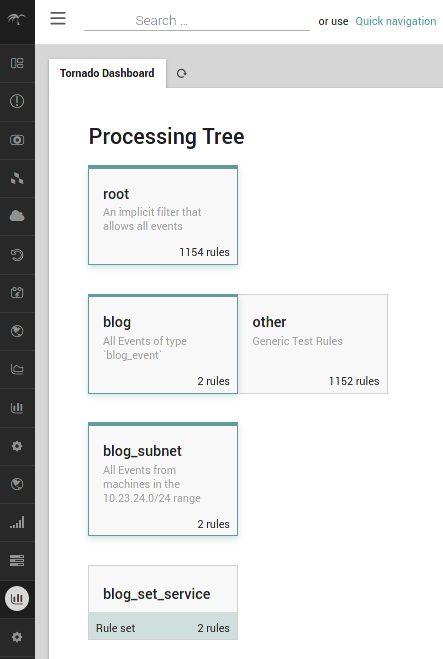Open the hamburger menu
The width and height of the screenshot is (443, 659).
click(58, 18)
